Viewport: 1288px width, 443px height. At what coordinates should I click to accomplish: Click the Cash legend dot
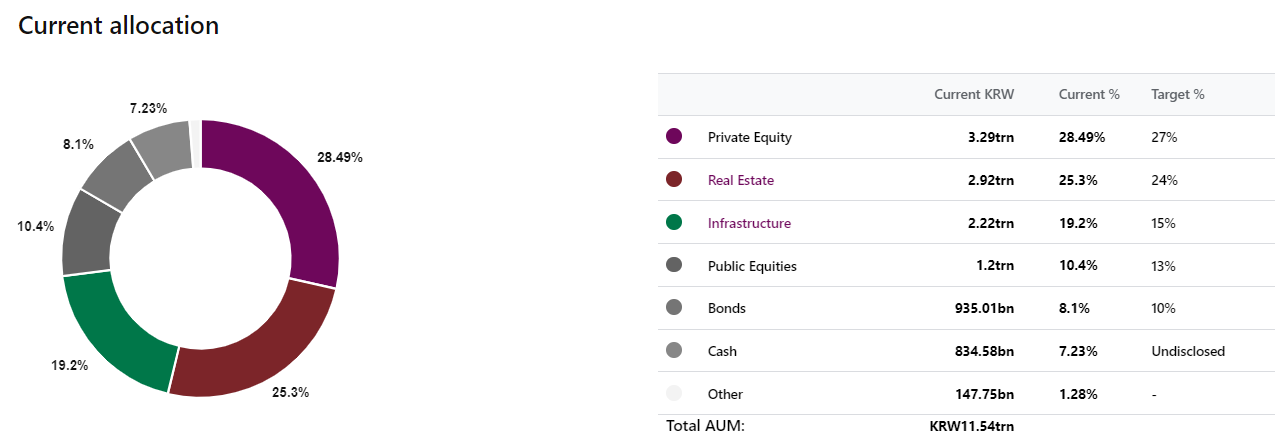pyautogui.click(x=674, y=351)
